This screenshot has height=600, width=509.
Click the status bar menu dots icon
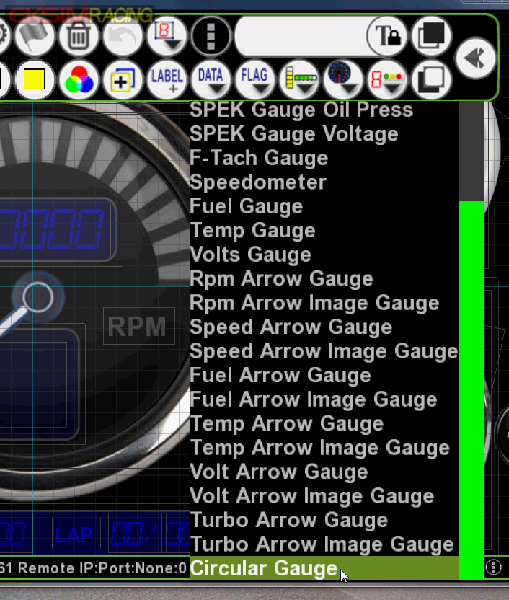493,567
